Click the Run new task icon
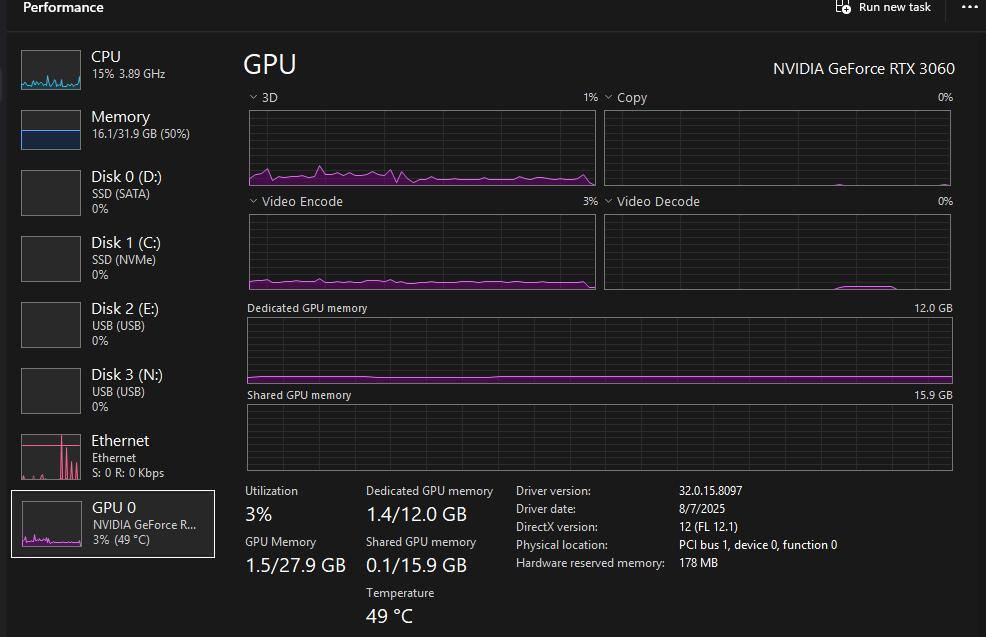Viewport: 986px width, 637px height. (844, 7)
